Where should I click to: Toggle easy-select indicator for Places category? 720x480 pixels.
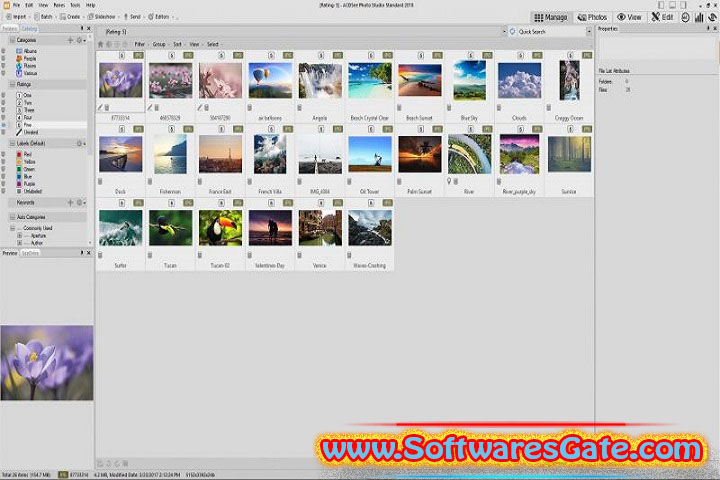point(4,66)
